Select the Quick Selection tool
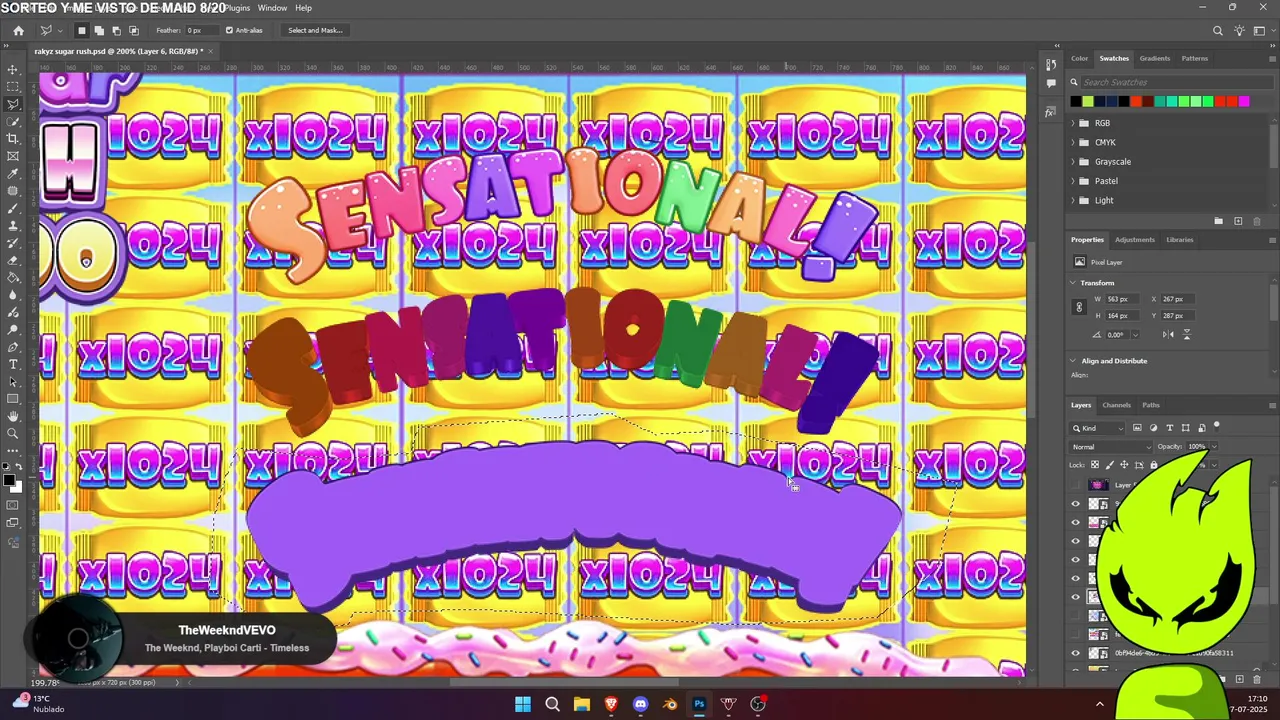The height and width of the screenshot is (720, 1280). tap(13, 122)
